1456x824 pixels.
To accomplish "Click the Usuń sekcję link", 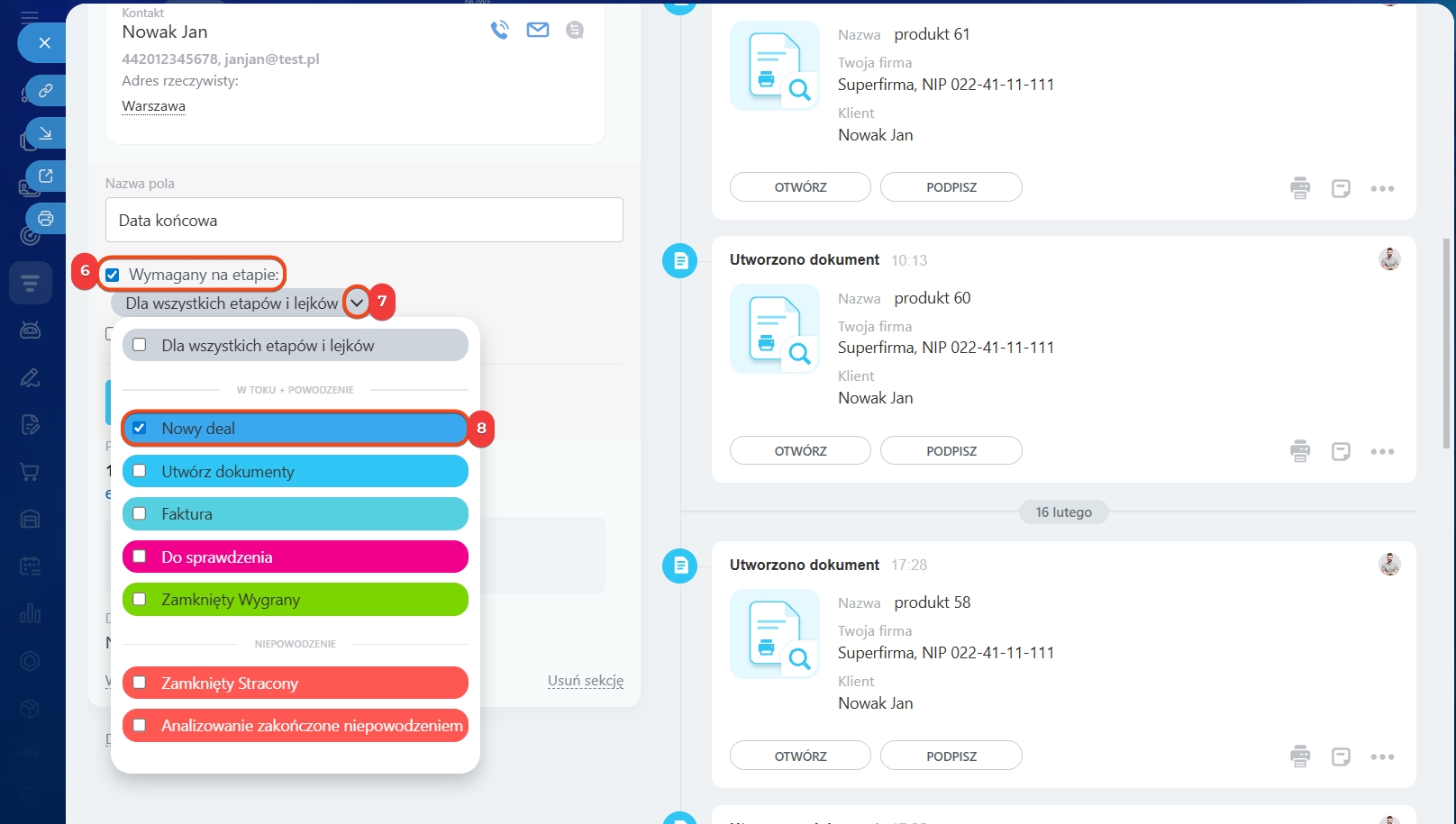I will [586, 681].
